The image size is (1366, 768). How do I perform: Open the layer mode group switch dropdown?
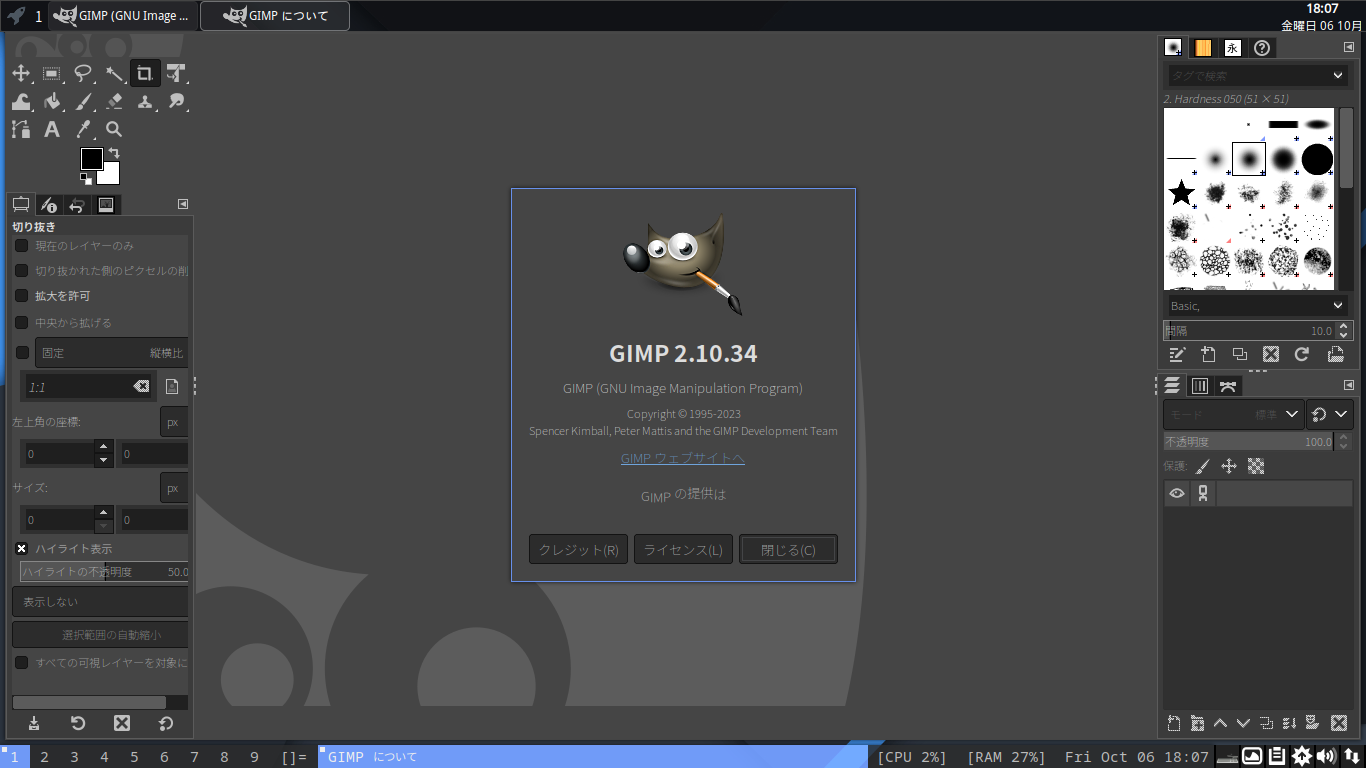(x=1330, y=414)
